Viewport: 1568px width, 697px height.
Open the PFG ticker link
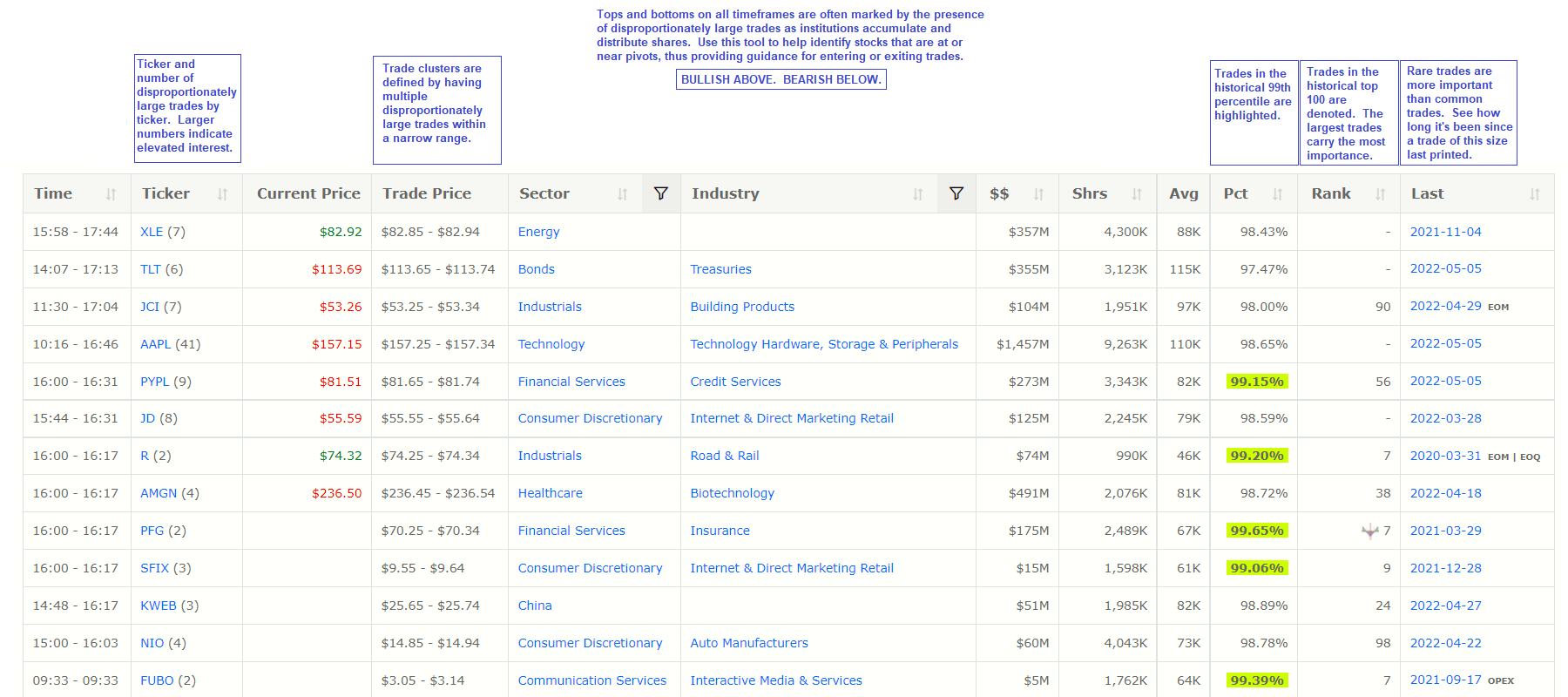[x=152, y=531]
